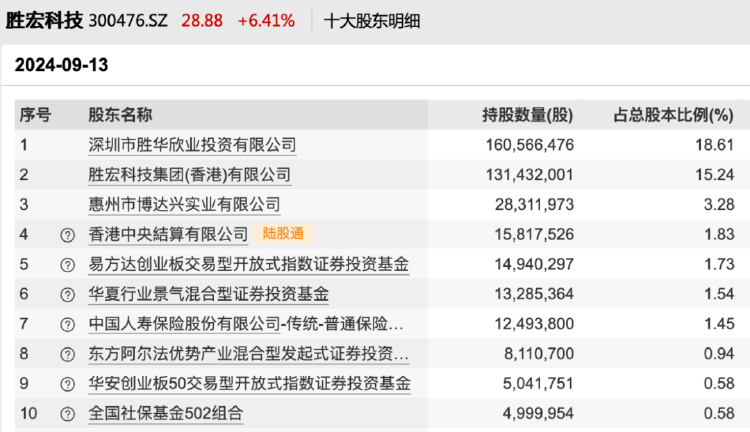The width and height of the screenshot is (750, 432).
Task: Open the info icon beside 华安创业板50交易型开放式指数
Action: (x=67, y=384)
